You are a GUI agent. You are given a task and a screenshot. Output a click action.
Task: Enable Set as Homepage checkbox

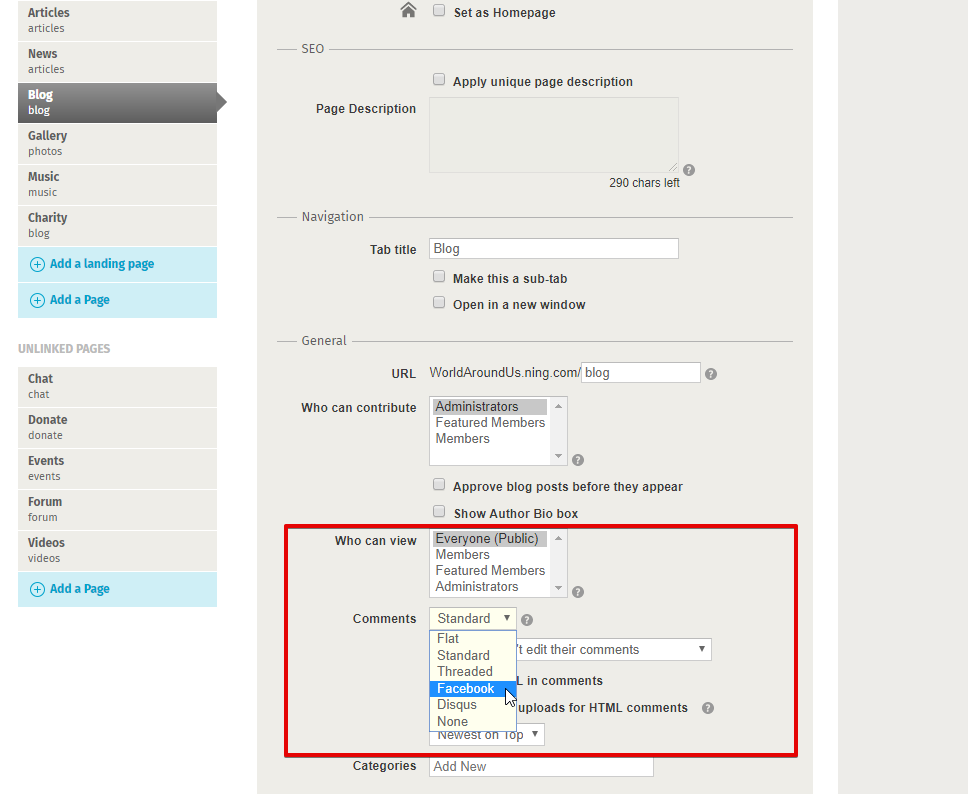tap(439, 12)
